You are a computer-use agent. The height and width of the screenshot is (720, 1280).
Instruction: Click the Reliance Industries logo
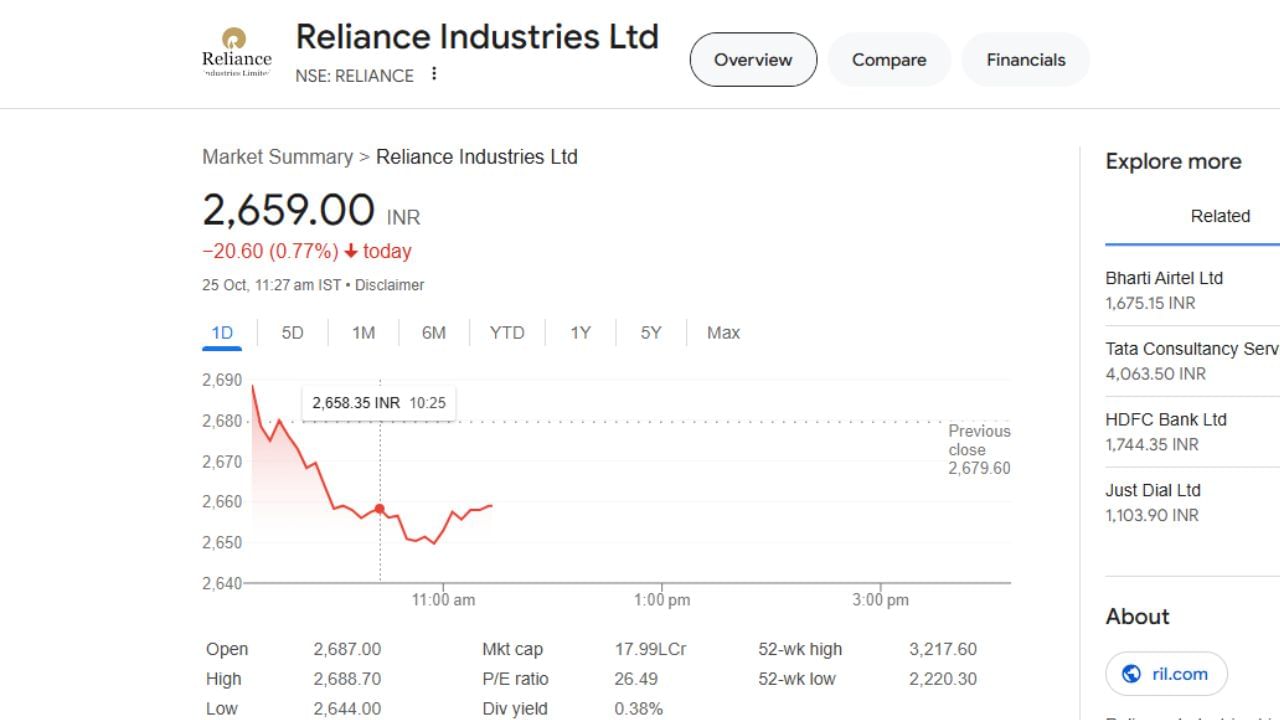coord(236,53)
